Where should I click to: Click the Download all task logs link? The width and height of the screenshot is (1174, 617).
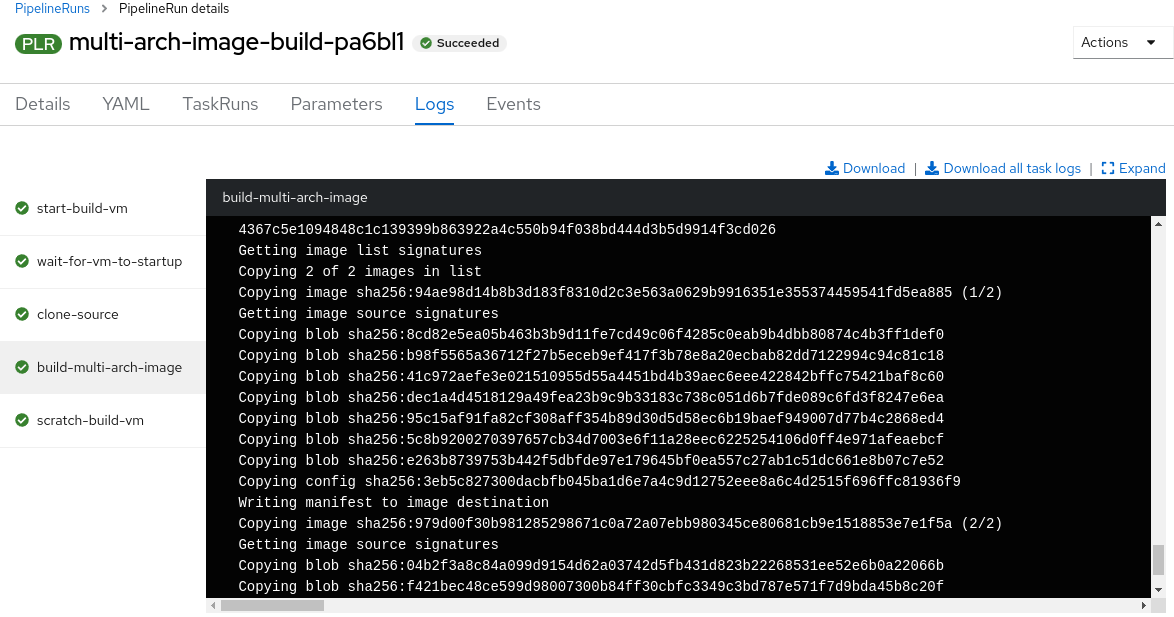(x=1012, y=168)
